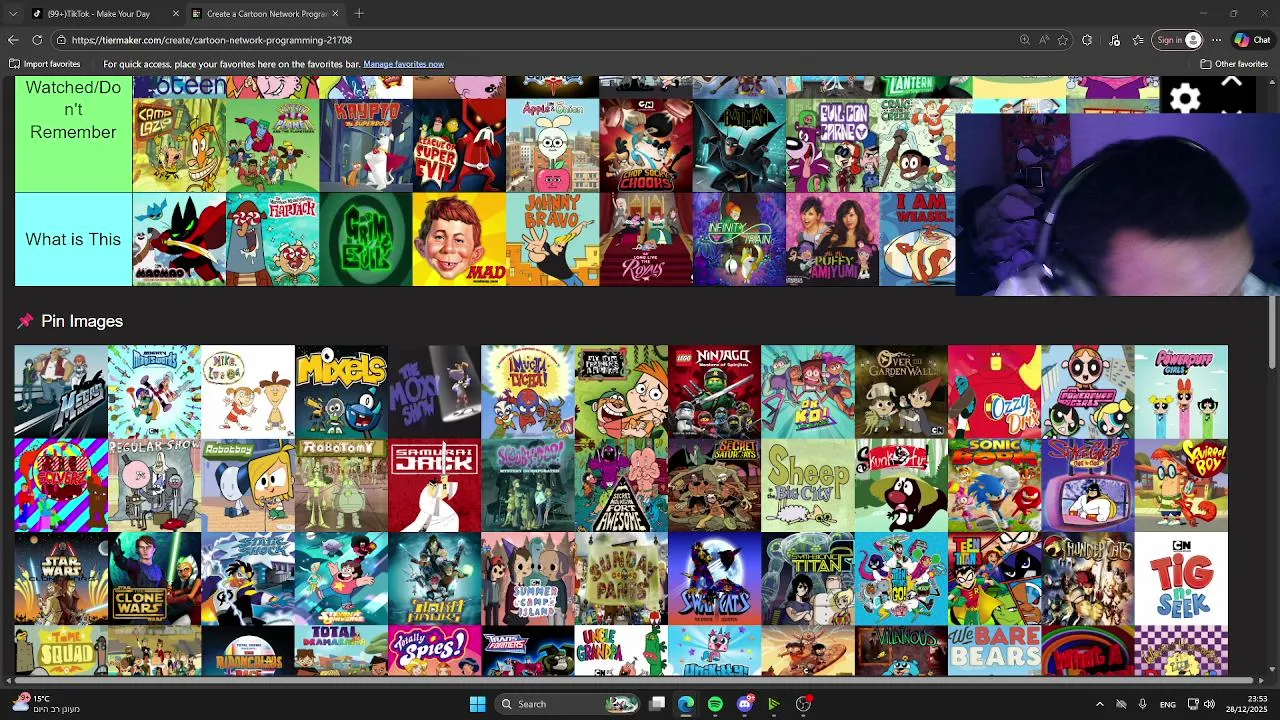Go back with the browser back arrow

click(x=13, y=40)
